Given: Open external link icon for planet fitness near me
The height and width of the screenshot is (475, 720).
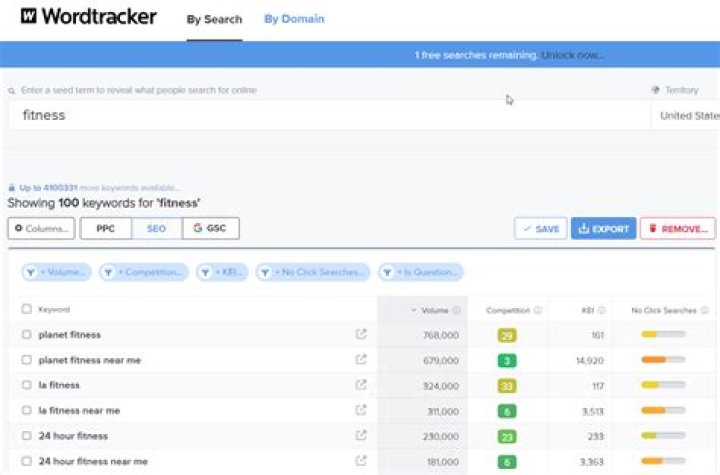Looking at the screenshot, I should (x=361, y=359).
